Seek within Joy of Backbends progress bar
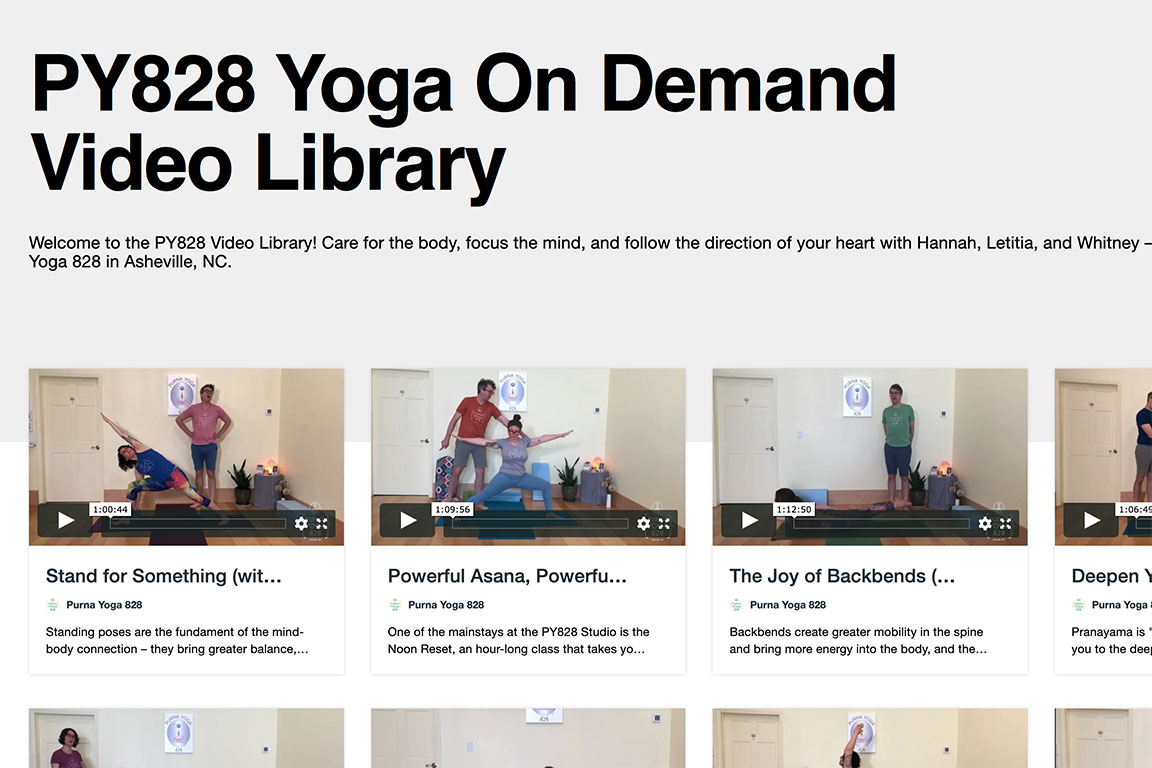This screenshot has height=768, width=1152. coord(882,523)
